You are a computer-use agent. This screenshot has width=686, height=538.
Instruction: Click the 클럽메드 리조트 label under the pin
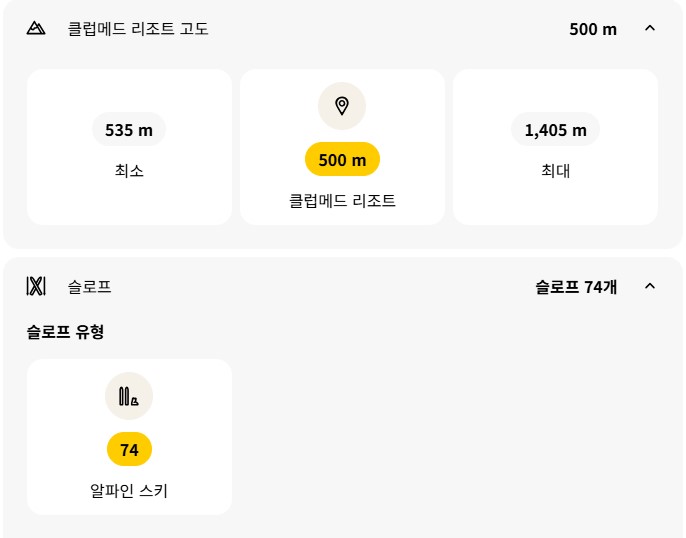342,201
